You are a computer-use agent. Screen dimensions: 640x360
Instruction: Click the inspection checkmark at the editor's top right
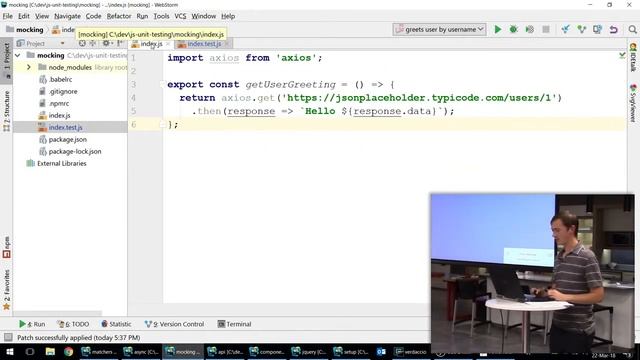click(622, 55)
